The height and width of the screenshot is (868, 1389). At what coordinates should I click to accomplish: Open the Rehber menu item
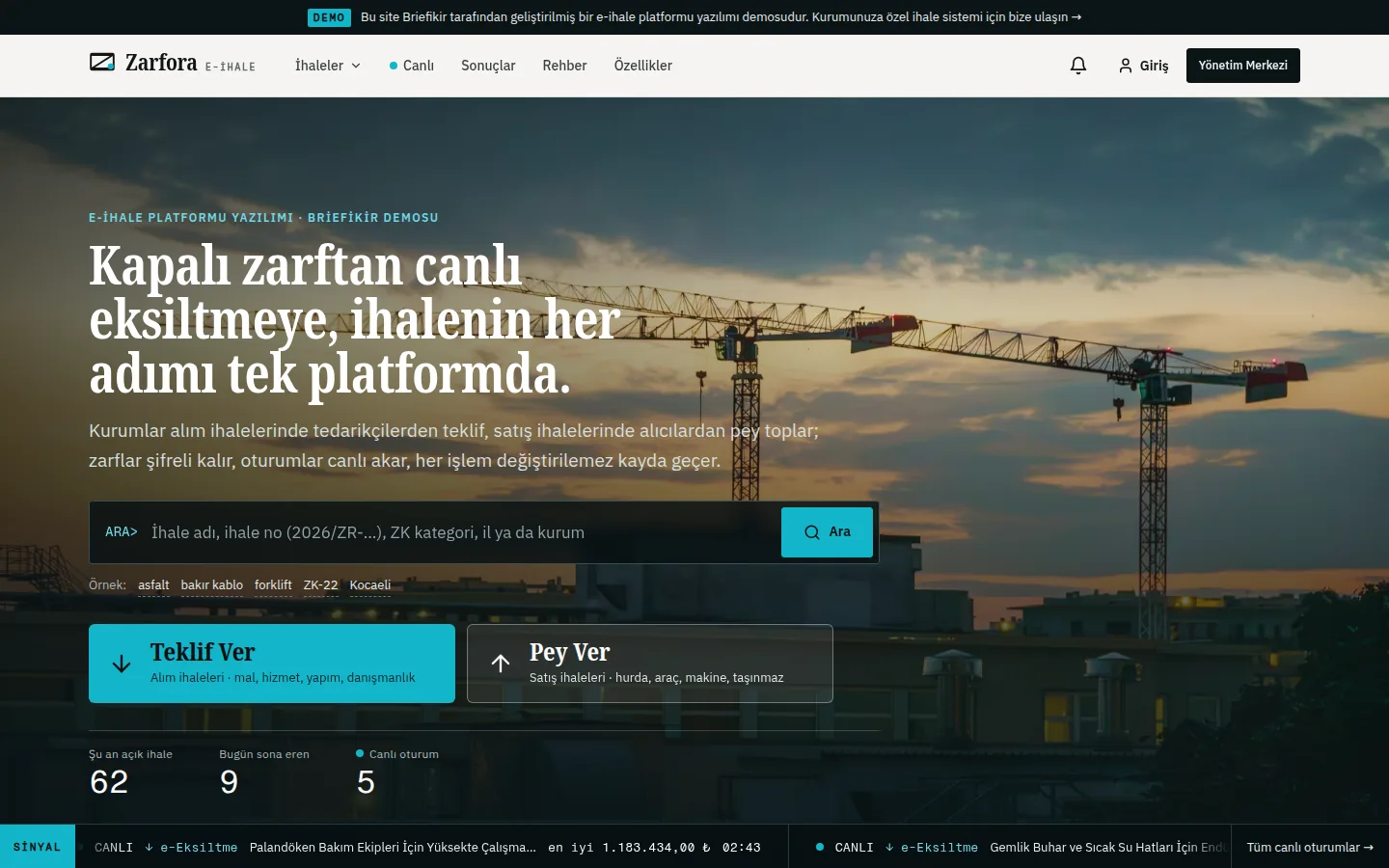564,66
